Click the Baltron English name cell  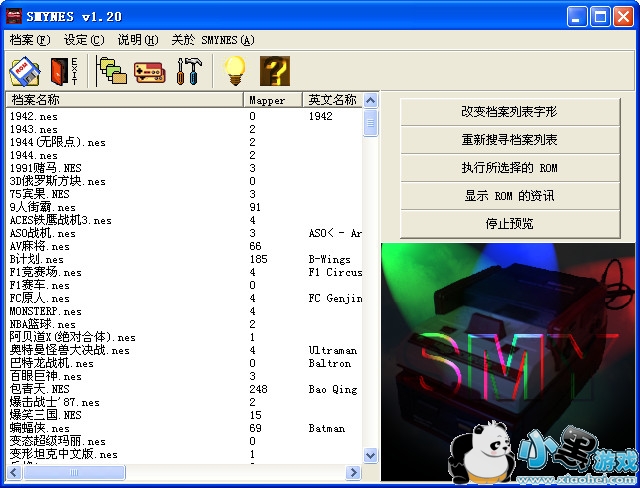click(x=330, y=364)
